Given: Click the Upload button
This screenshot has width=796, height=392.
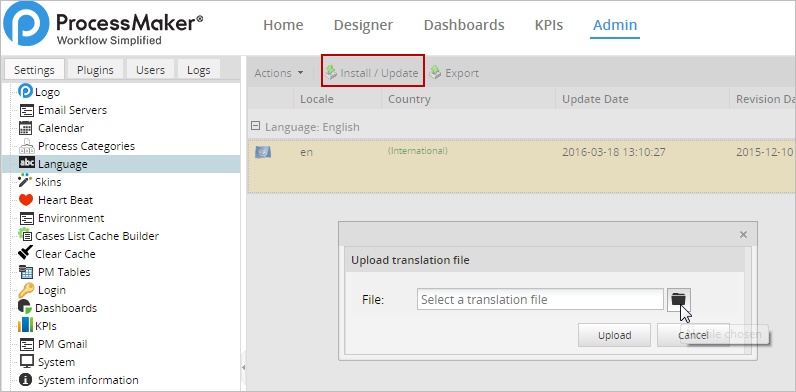Looking at the screenshot, I should (614, 335).
